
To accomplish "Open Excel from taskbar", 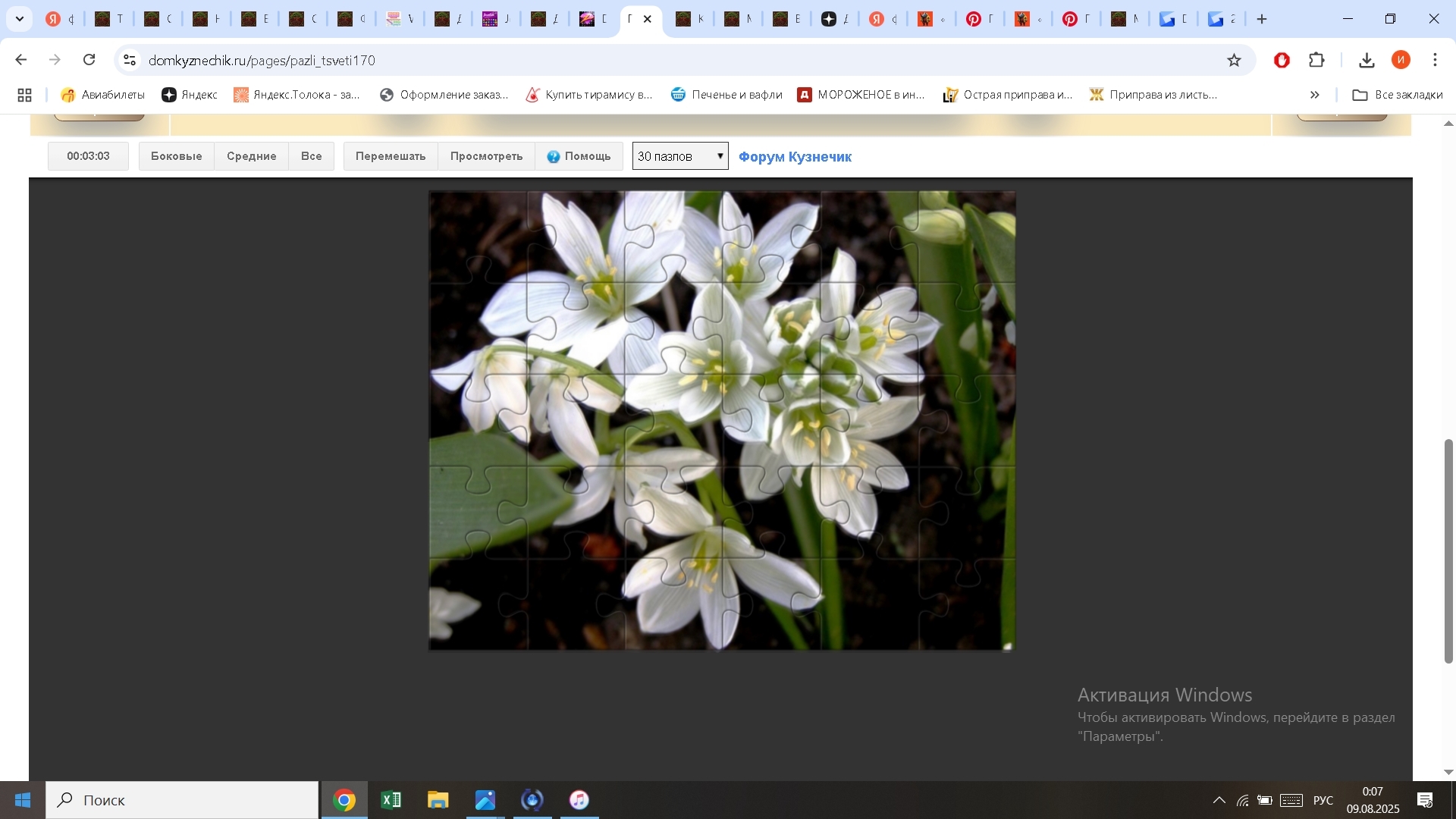I will 391,800.
